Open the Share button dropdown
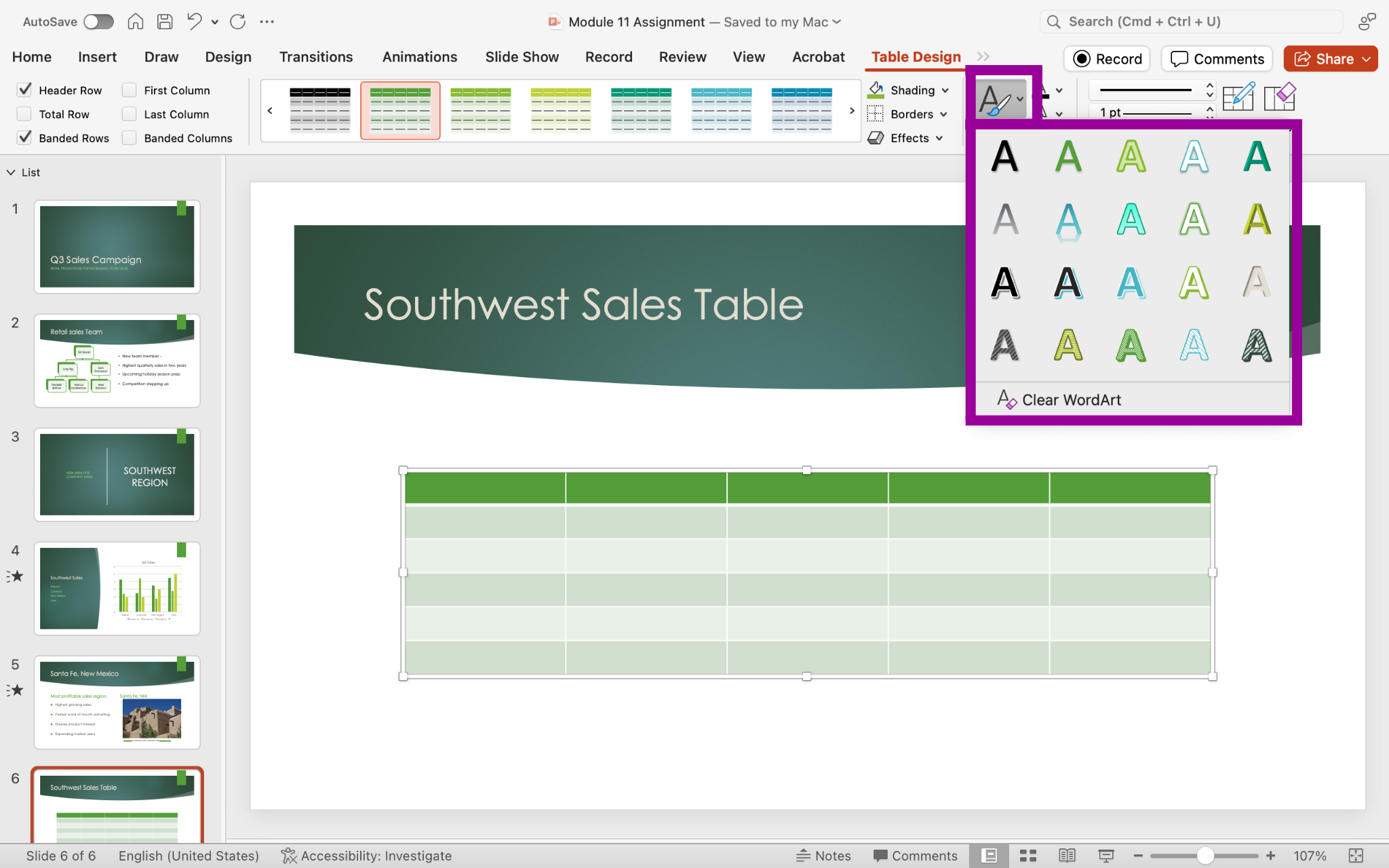 tap(1367, 59)
